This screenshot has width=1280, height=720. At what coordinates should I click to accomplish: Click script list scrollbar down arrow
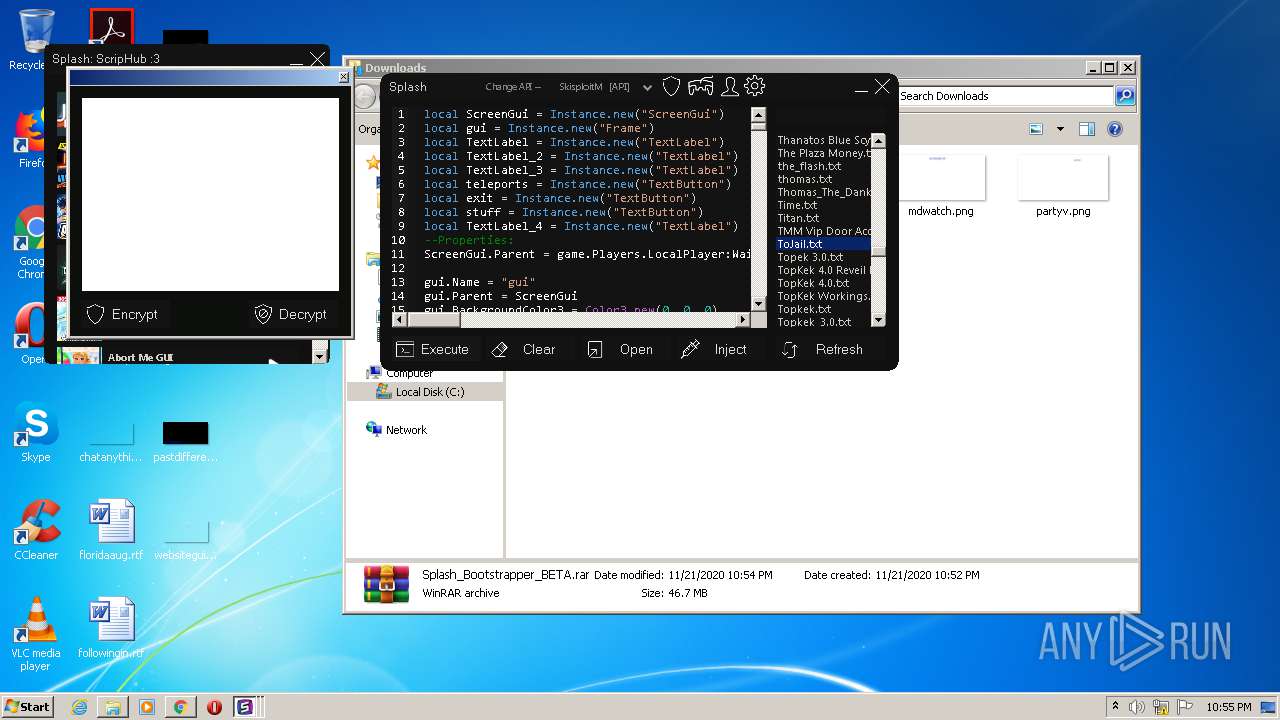point(878,320)
